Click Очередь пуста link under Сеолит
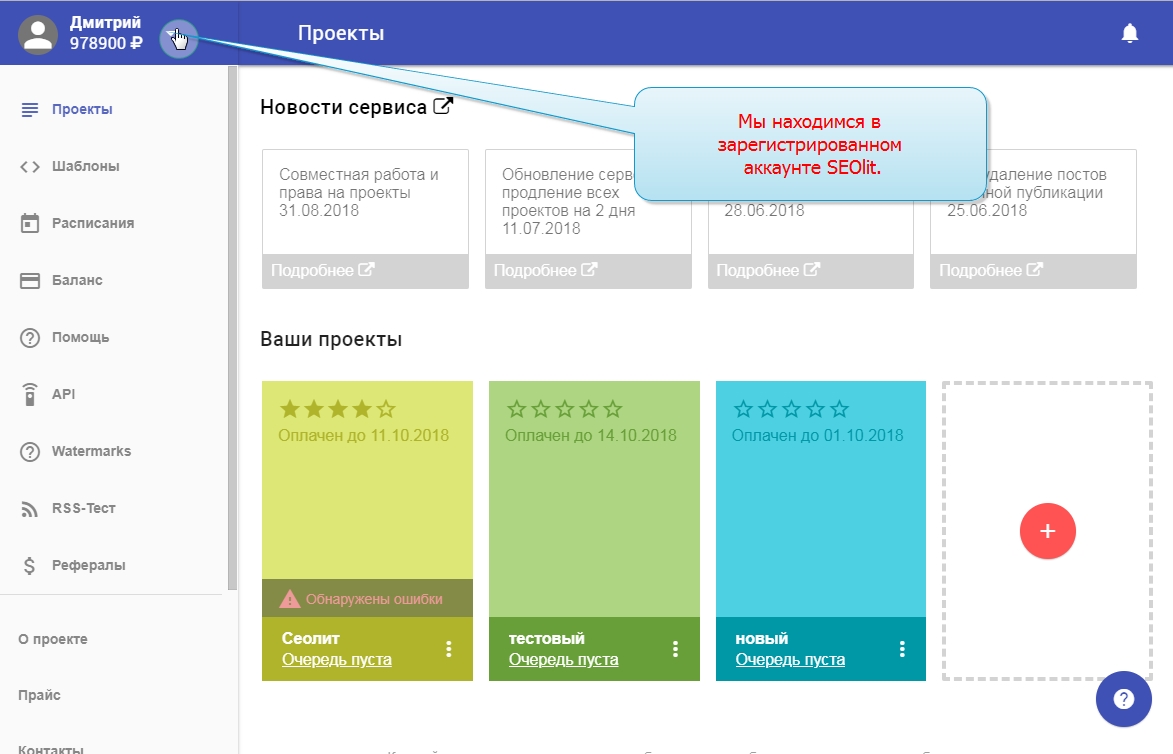Viewport: 1173px width, 754px height. pos(337,660)
